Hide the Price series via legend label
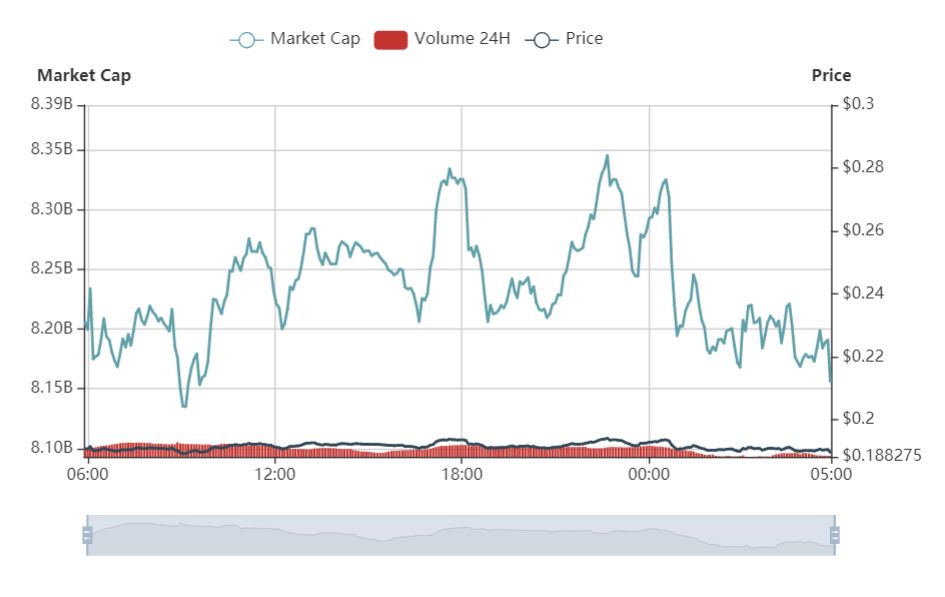 [584, 39]
